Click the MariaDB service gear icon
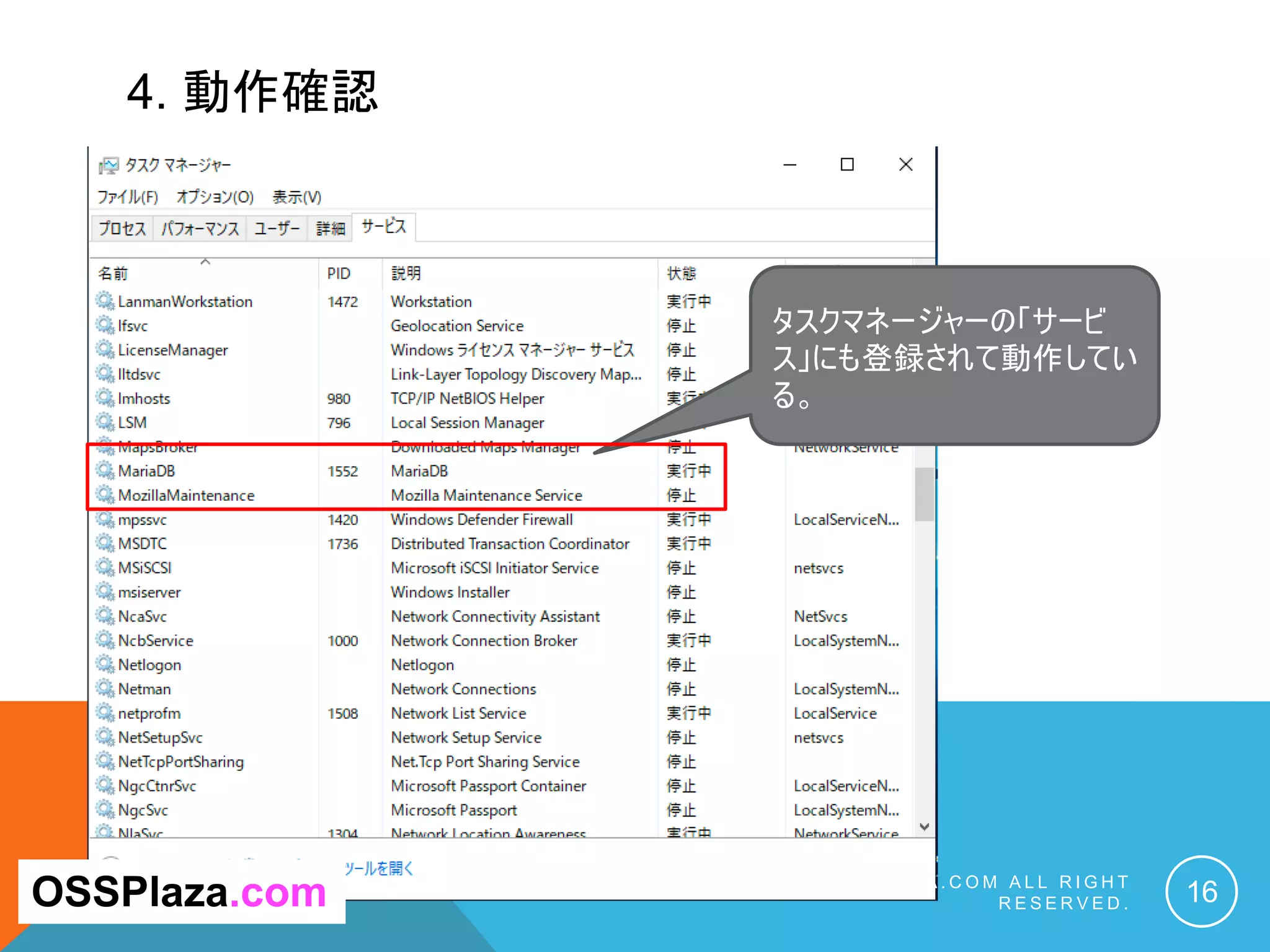The height and width of the screenshot is (952, 1270). click(105, 470)
